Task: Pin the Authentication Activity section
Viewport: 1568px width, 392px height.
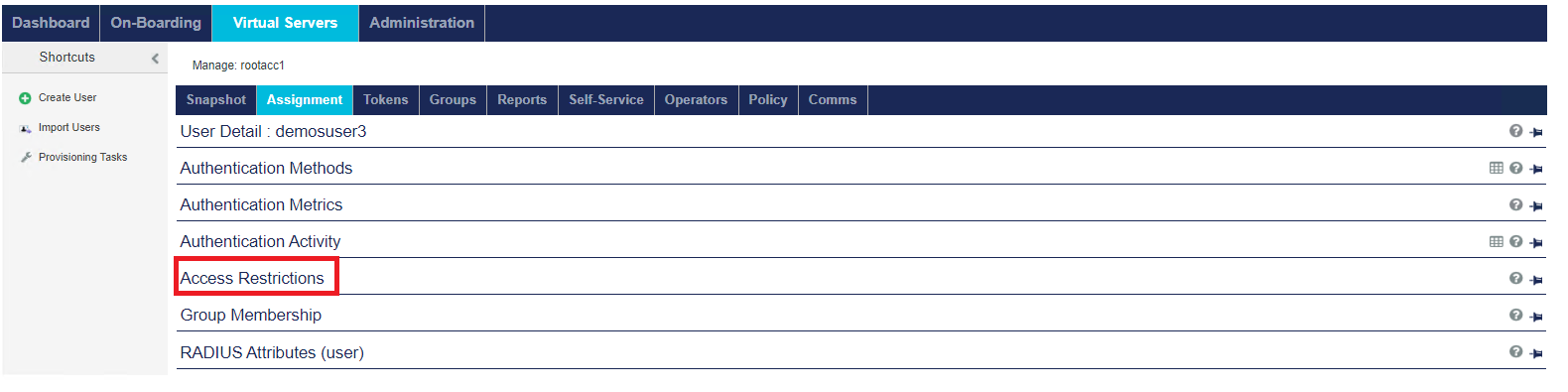Action: click(x=1536, y=242)
